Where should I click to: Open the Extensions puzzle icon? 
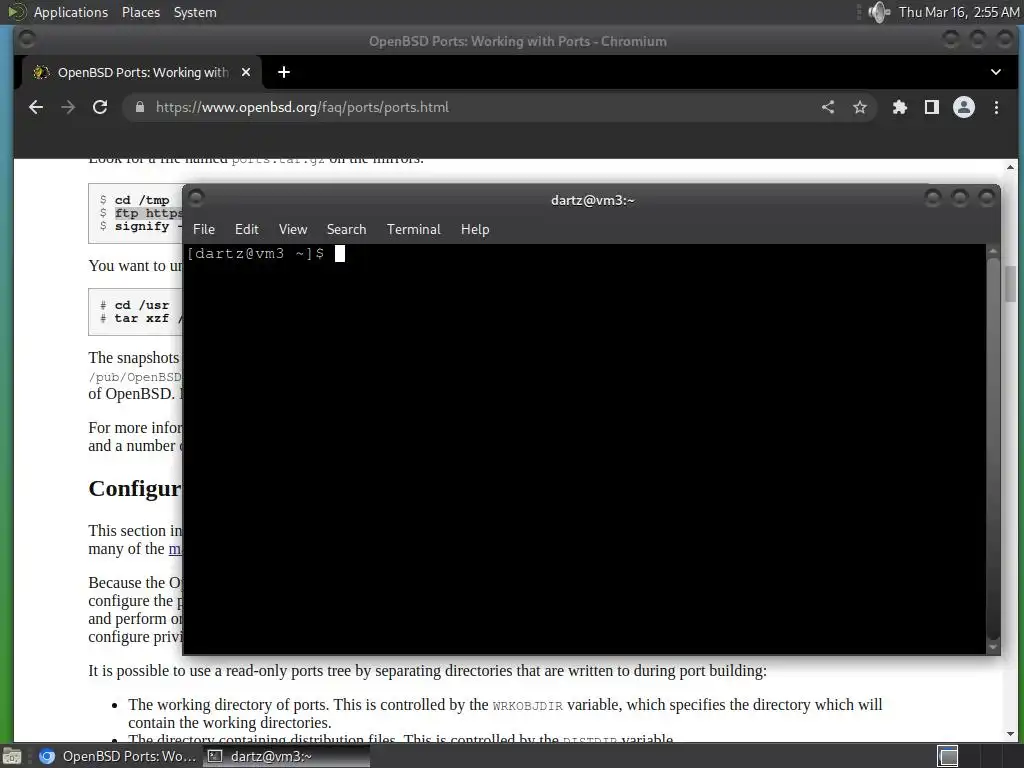pos(900,107)
